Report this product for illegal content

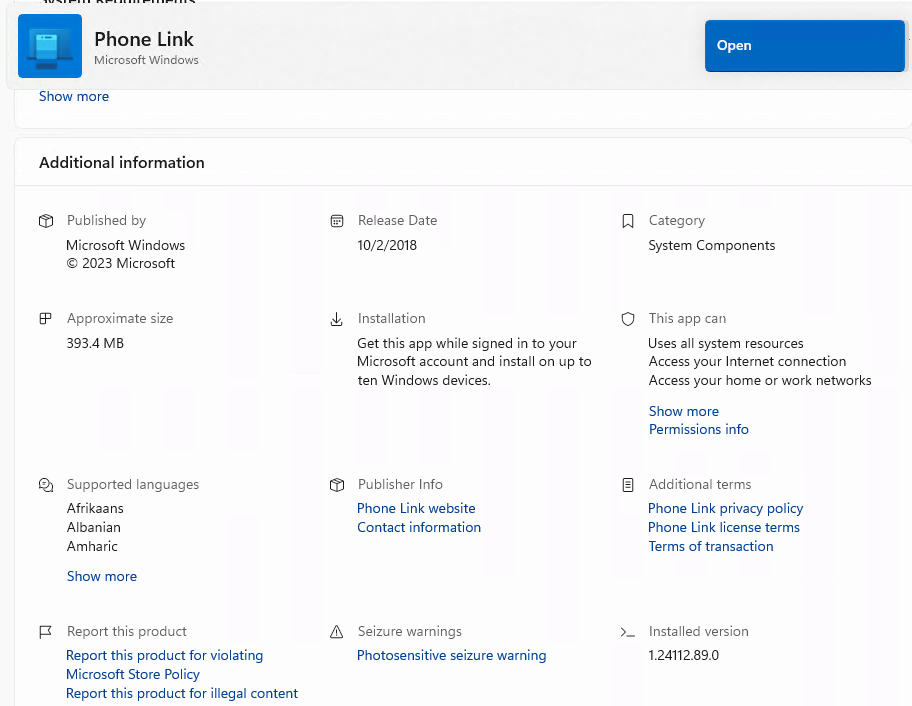coord(182,693)
